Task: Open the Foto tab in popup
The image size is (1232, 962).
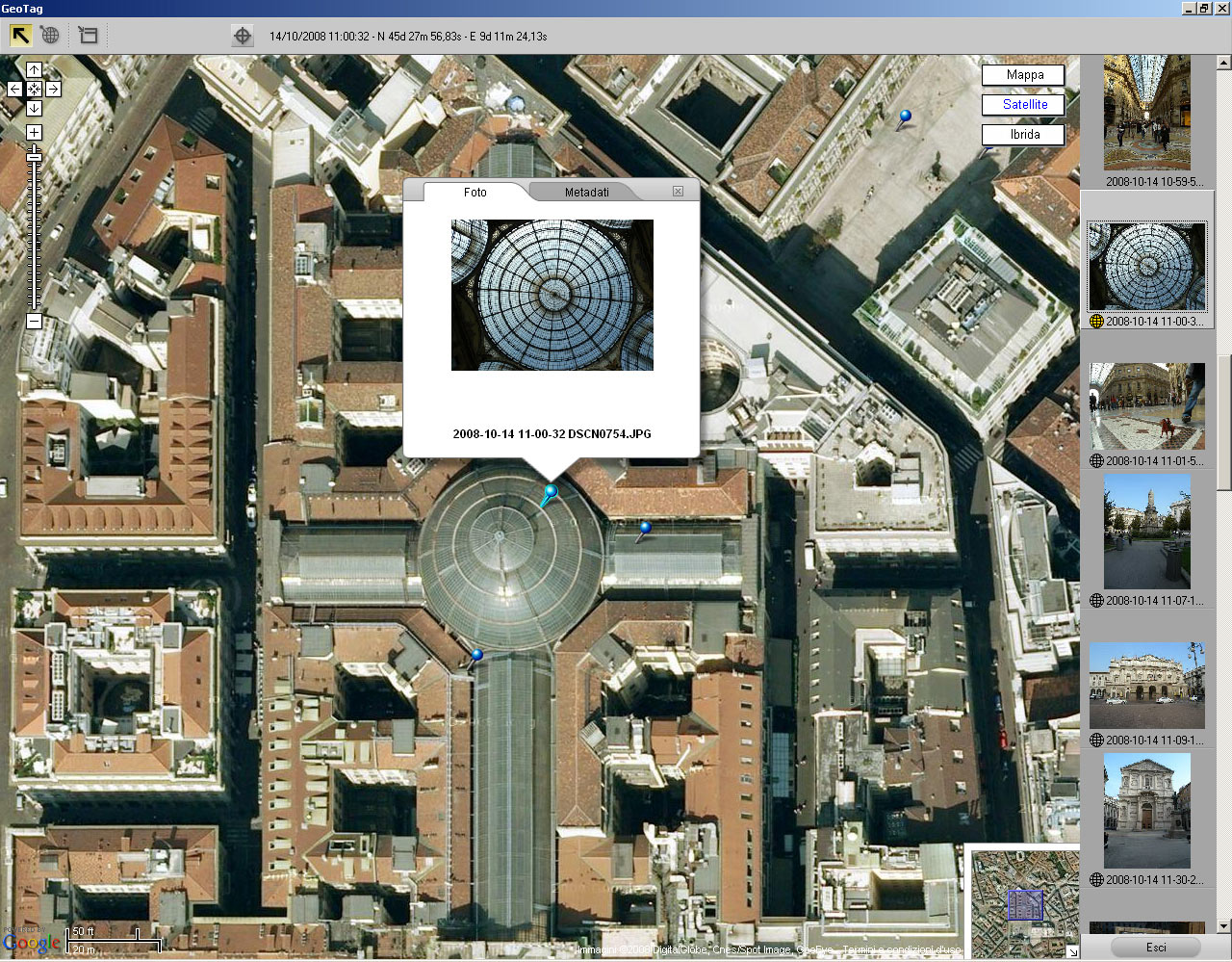Action: click(475, 192)
